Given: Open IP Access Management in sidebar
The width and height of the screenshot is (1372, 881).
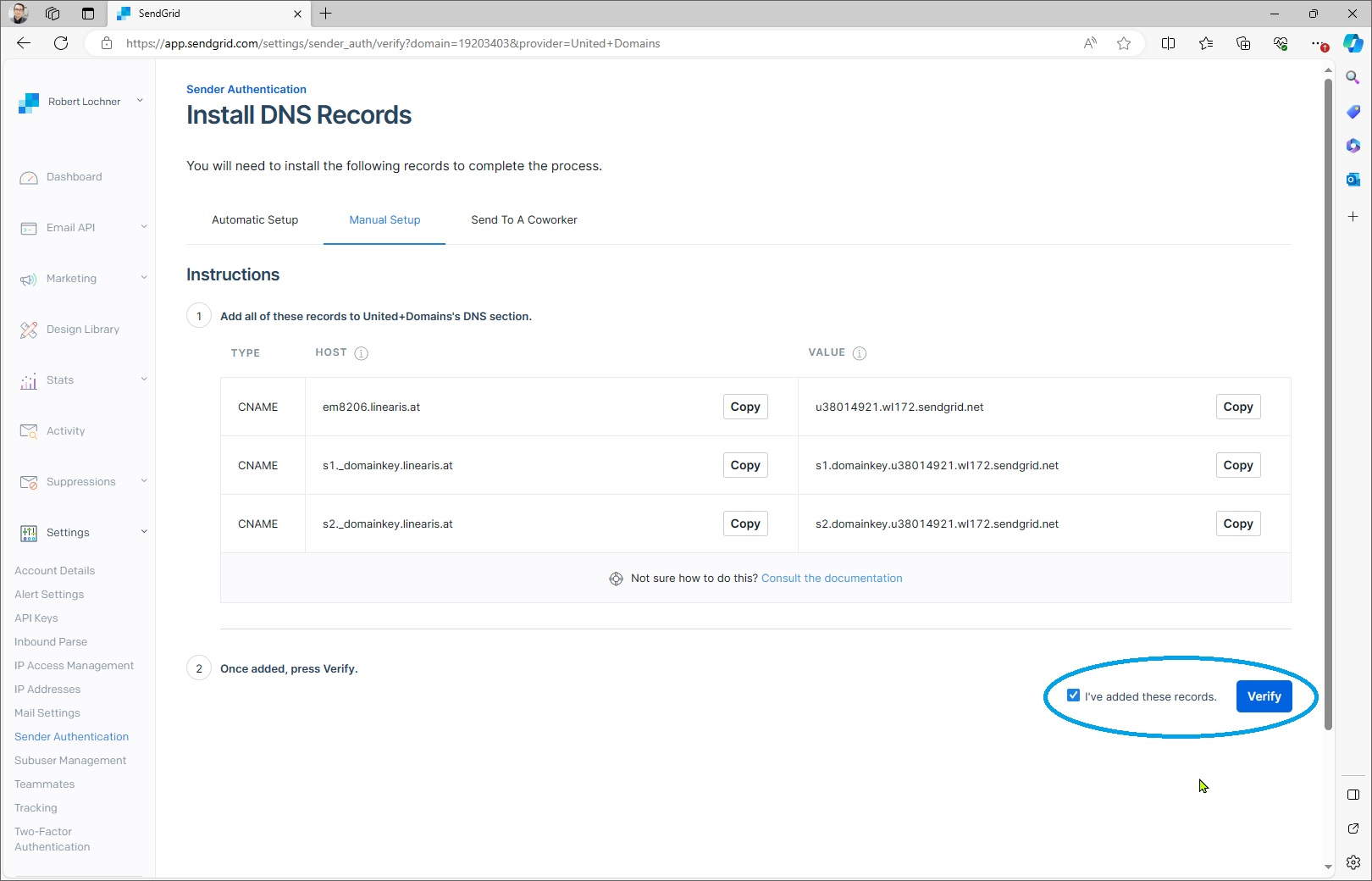Looking at the screenshot, I should point(74,666).
